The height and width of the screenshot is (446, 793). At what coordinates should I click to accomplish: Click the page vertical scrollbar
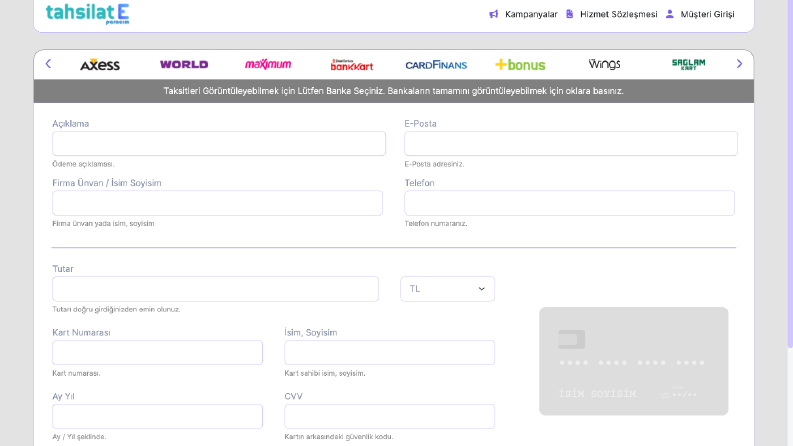(790, 174)
